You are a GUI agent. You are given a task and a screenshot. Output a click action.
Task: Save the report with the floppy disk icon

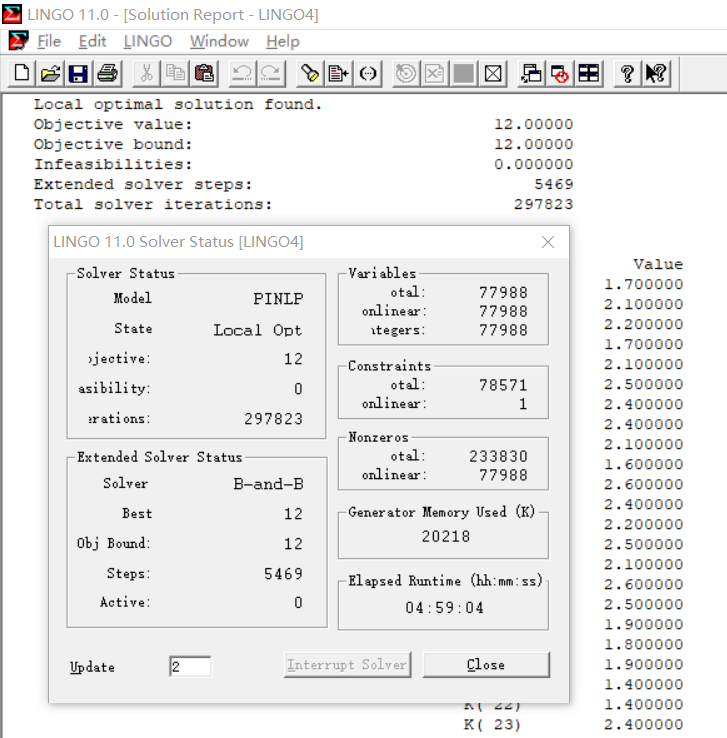[x=79, y=73]
